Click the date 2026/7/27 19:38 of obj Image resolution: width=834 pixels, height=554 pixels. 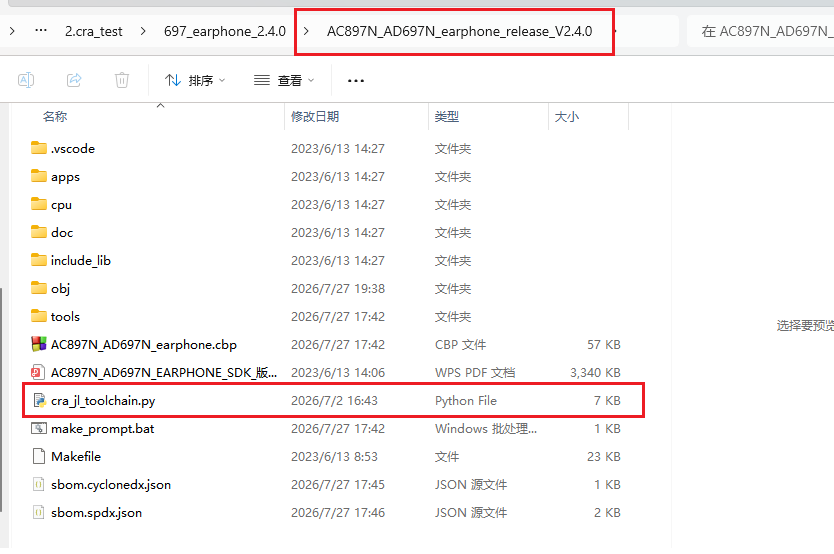[338, 289]
